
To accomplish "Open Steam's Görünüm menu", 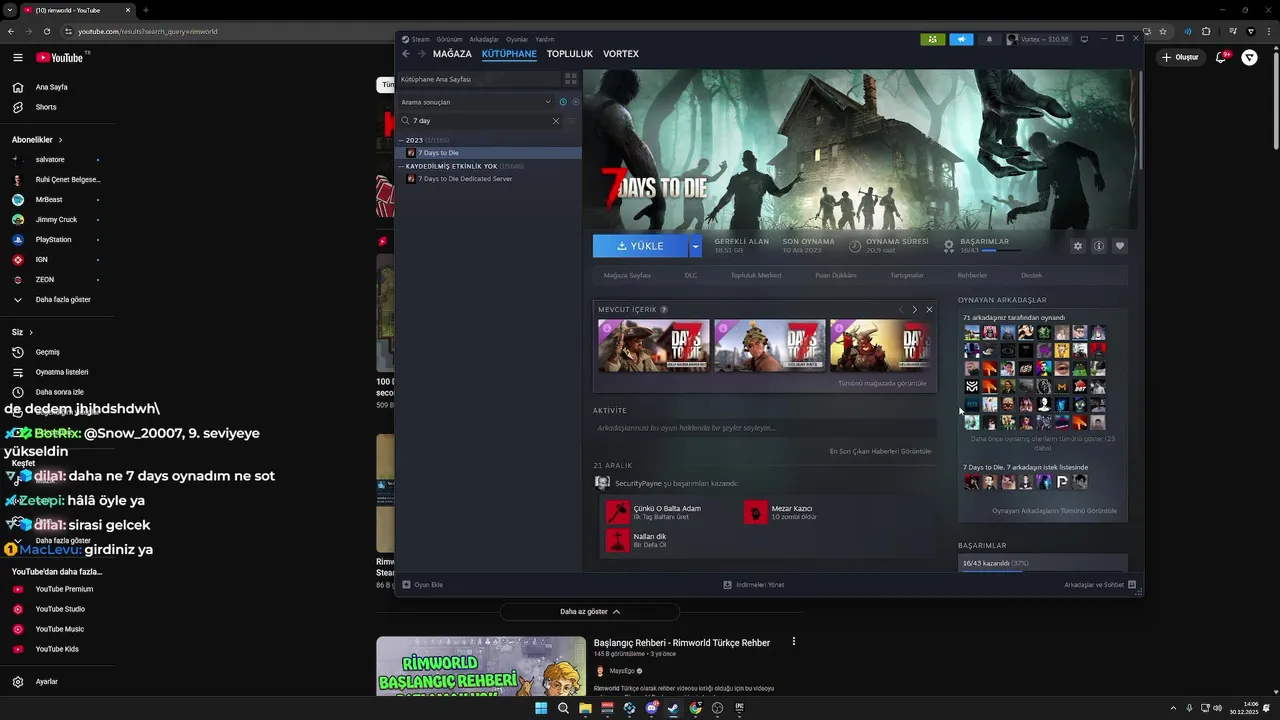I will pyautogui.click(x=450, y=39).
